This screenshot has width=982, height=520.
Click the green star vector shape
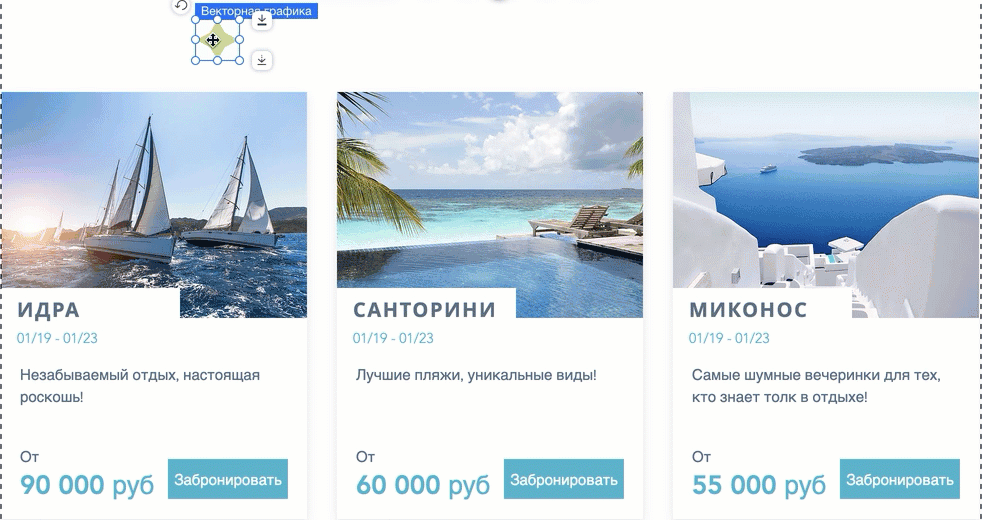point(217,41)
